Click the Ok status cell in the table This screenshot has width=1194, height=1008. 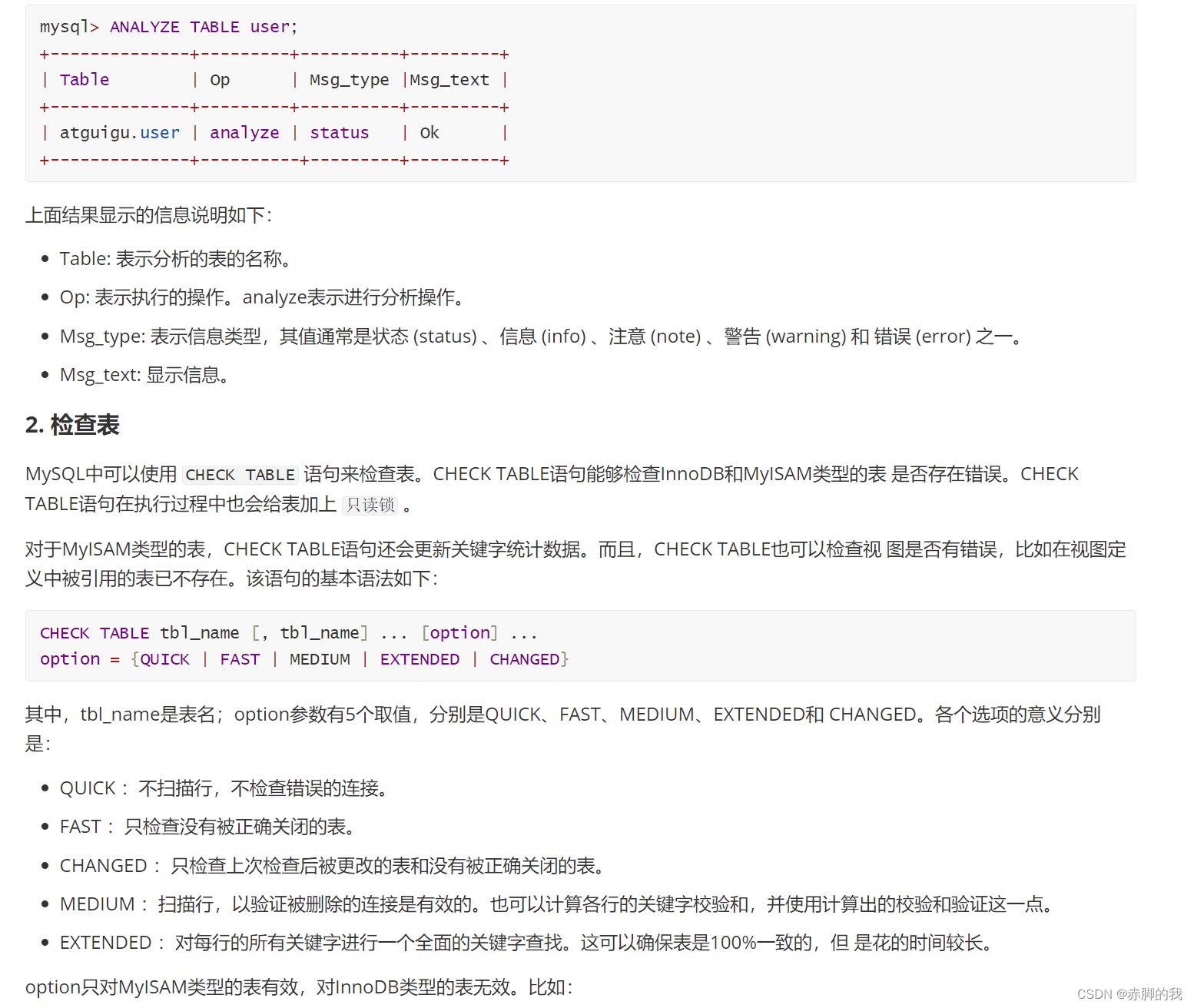[x=429, y=132]
